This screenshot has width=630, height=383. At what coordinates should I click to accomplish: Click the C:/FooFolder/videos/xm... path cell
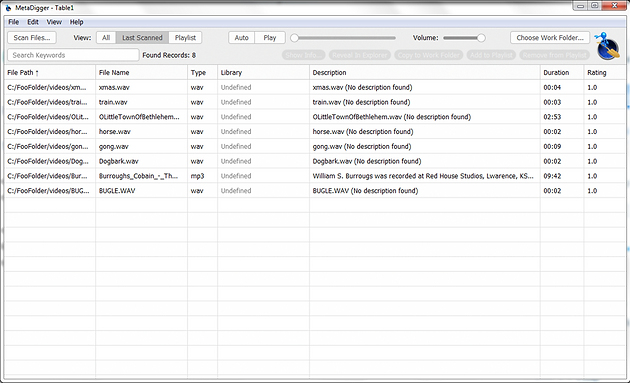click(x=50, y=87)
